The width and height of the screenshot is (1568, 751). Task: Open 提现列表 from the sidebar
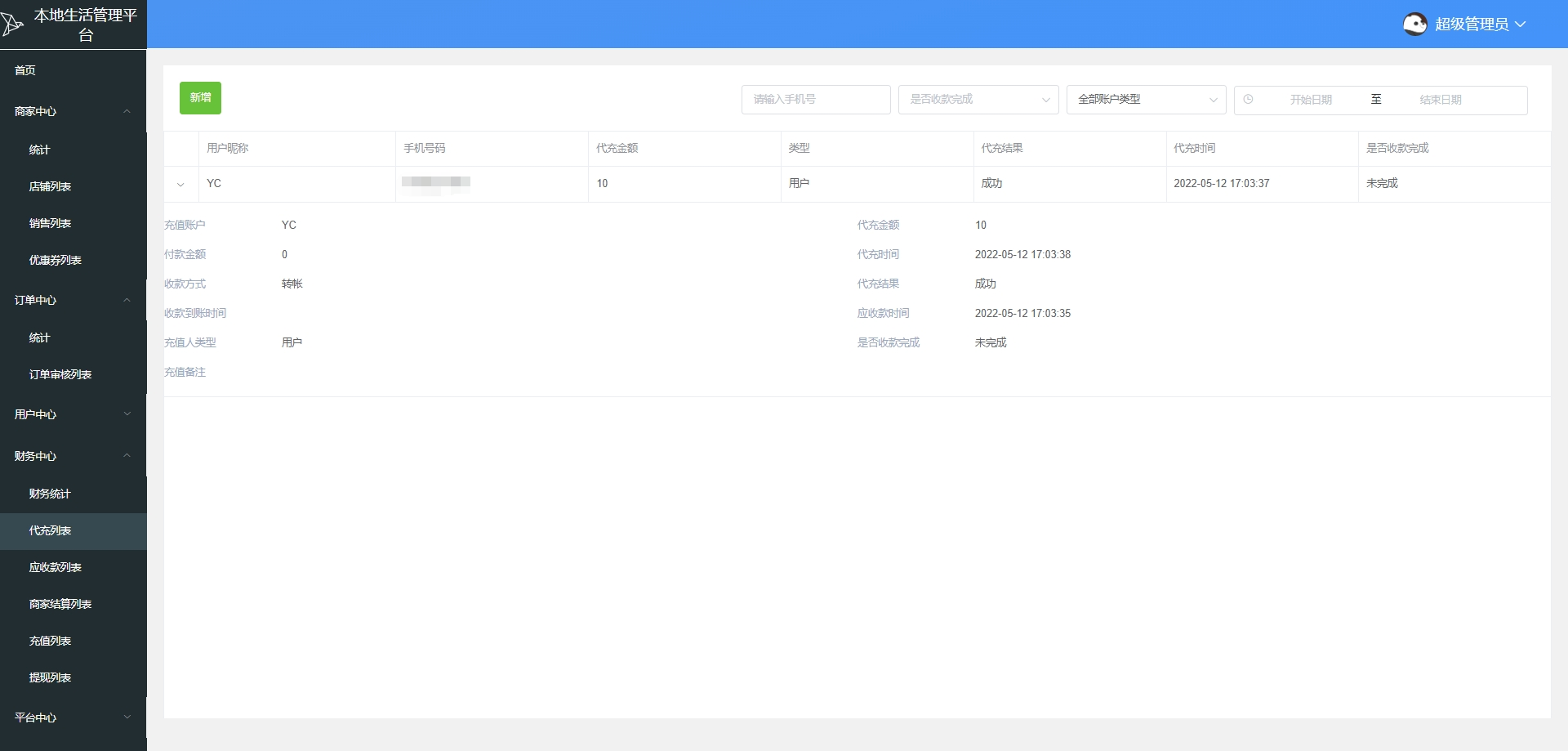click(50, 677)
